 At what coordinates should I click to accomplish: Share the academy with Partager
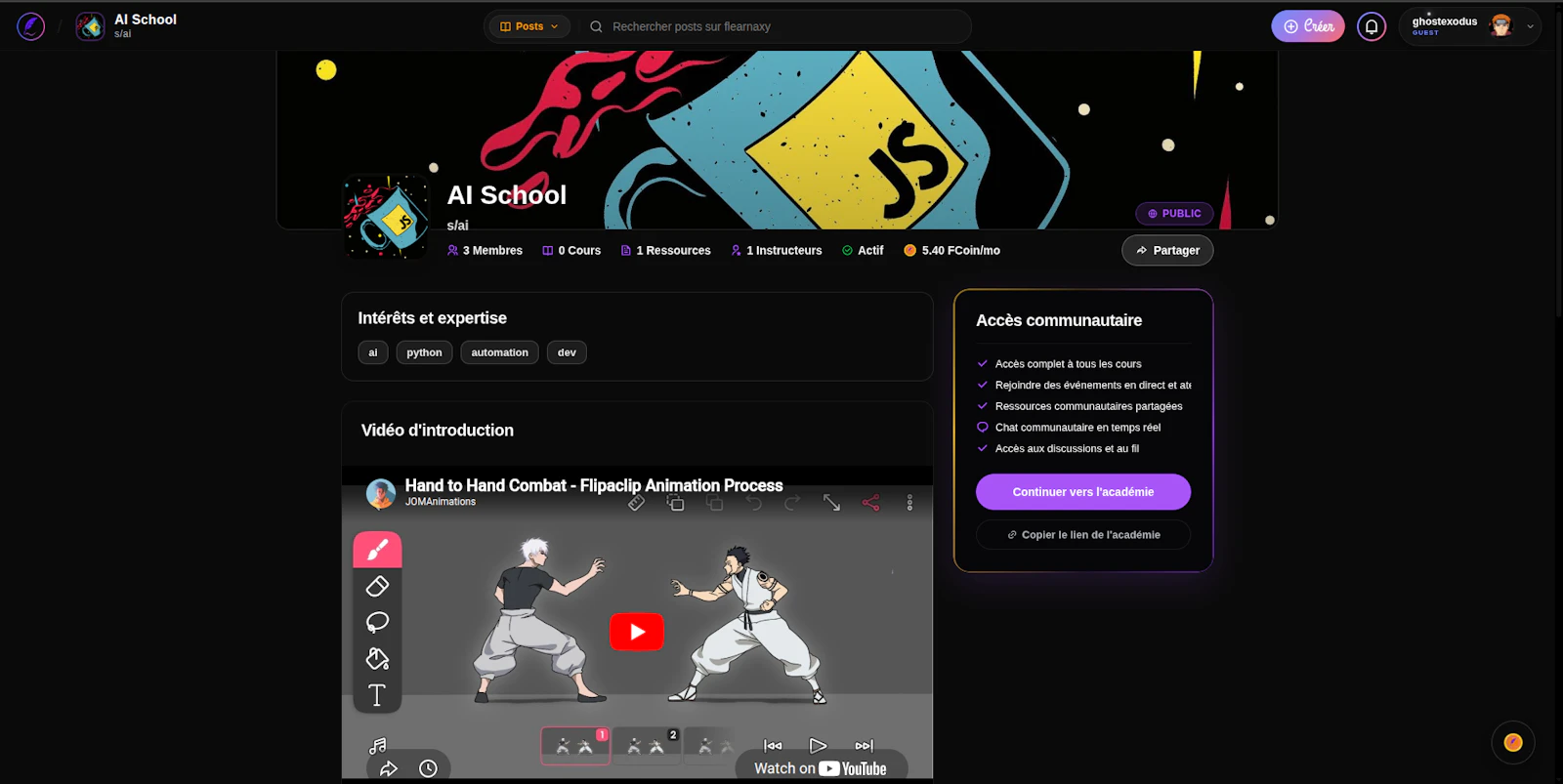pyautogui.click(x=1167, y=250)
